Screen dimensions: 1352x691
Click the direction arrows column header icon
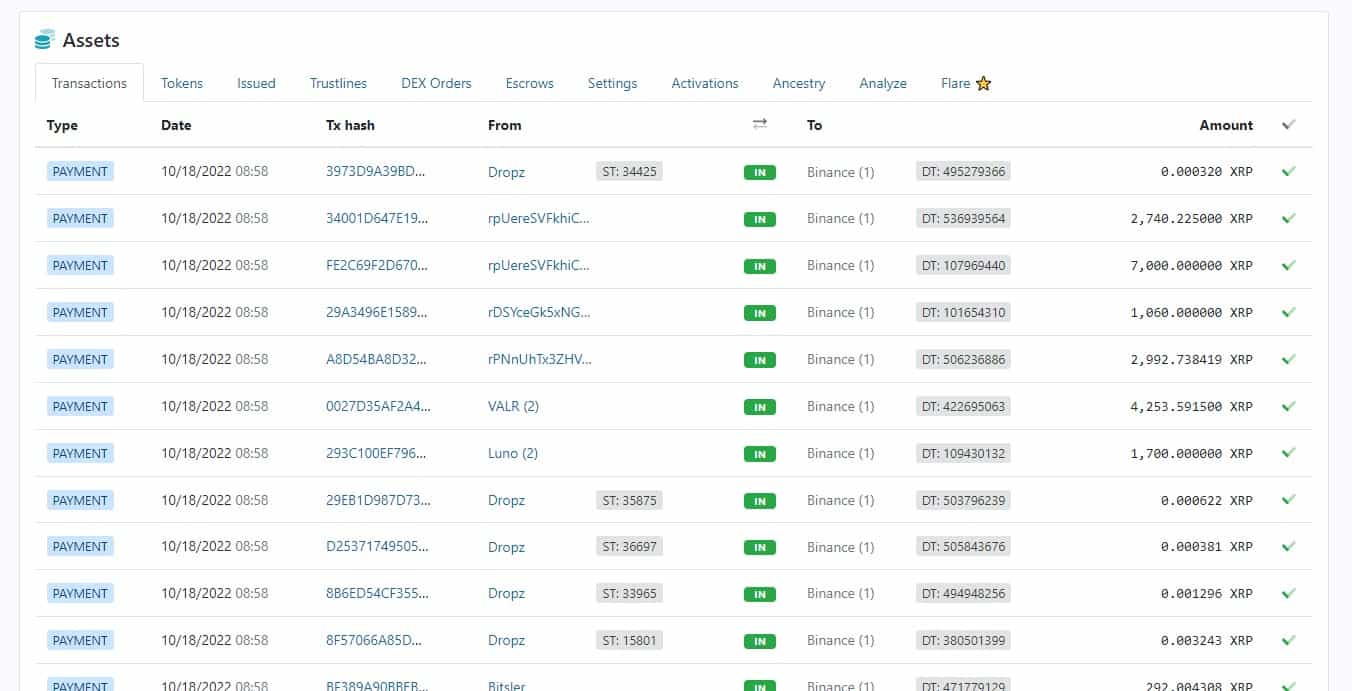click(760, 124)
